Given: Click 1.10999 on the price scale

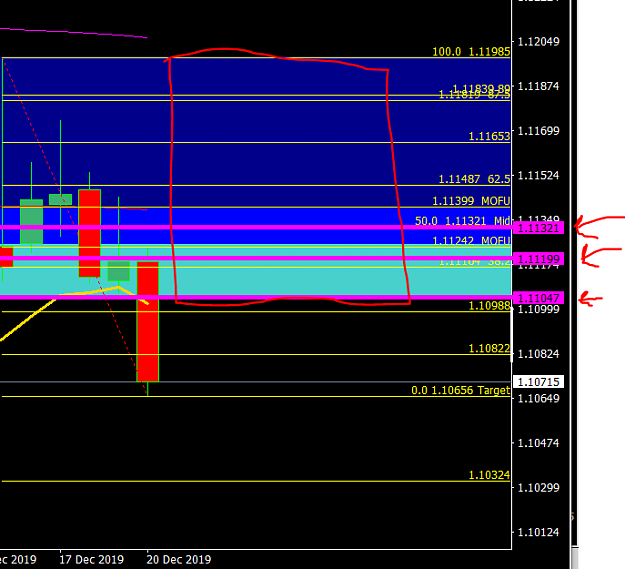Looking at the screenshot, I should [539, 309].
